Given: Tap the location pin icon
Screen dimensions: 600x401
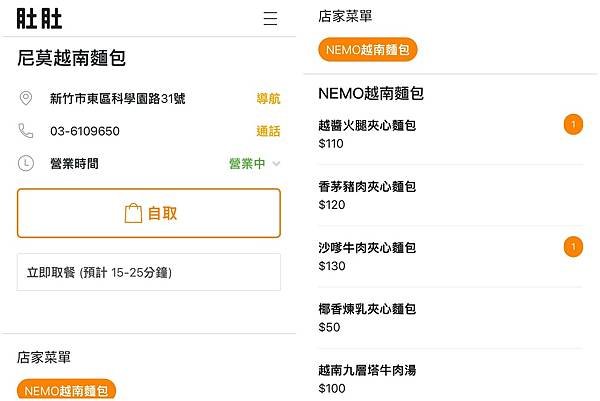Looking at the screenshot, I should pos(26,98).
